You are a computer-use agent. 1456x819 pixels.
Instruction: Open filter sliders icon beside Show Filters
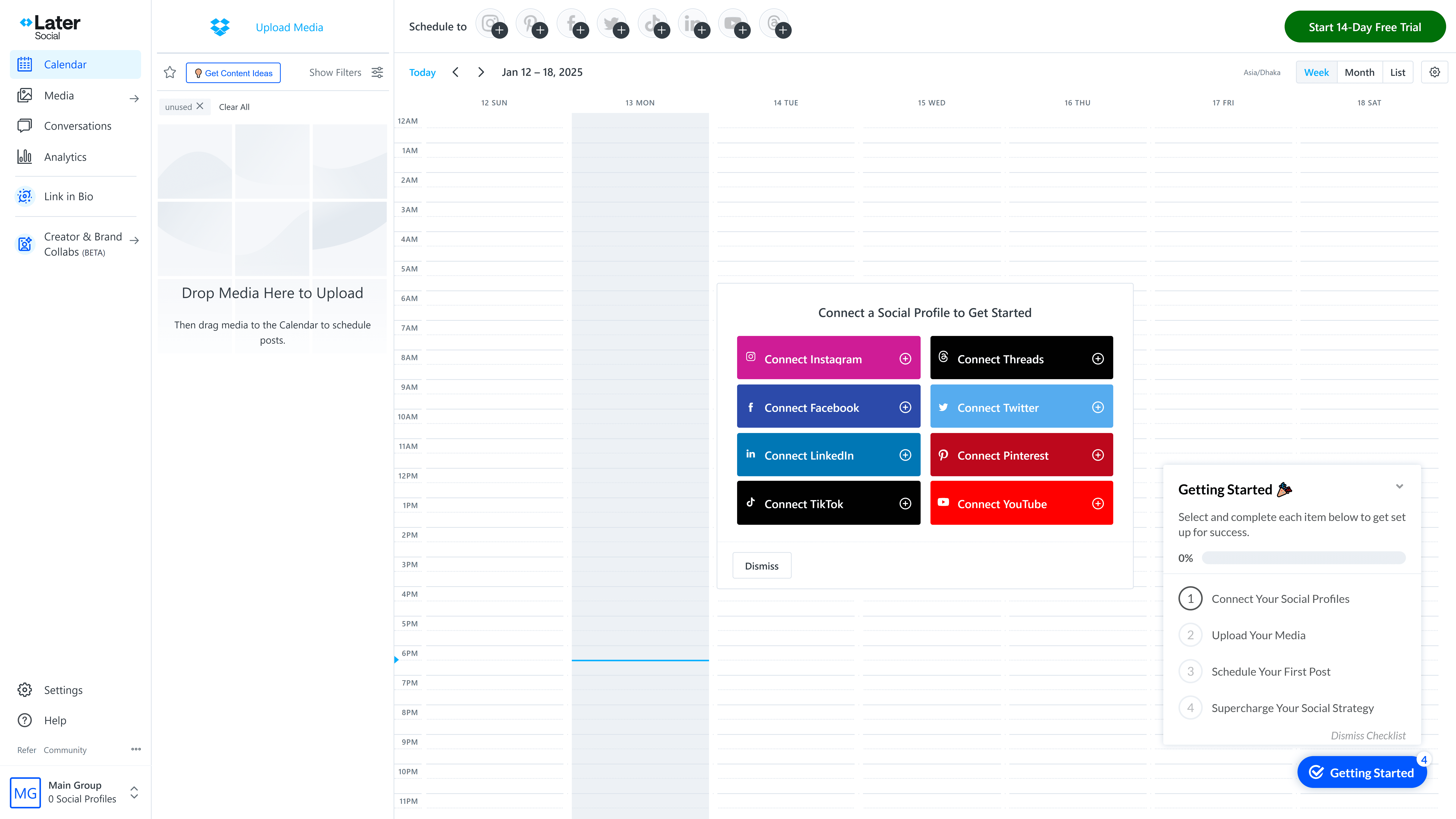[378, 72]
